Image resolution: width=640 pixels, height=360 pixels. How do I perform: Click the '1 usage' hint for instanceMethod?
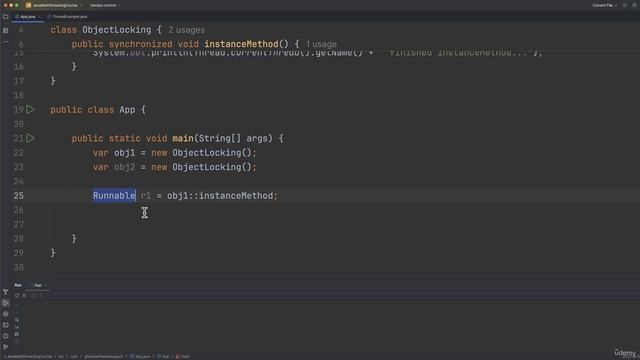pyautogui.click(x=321, y=44)
